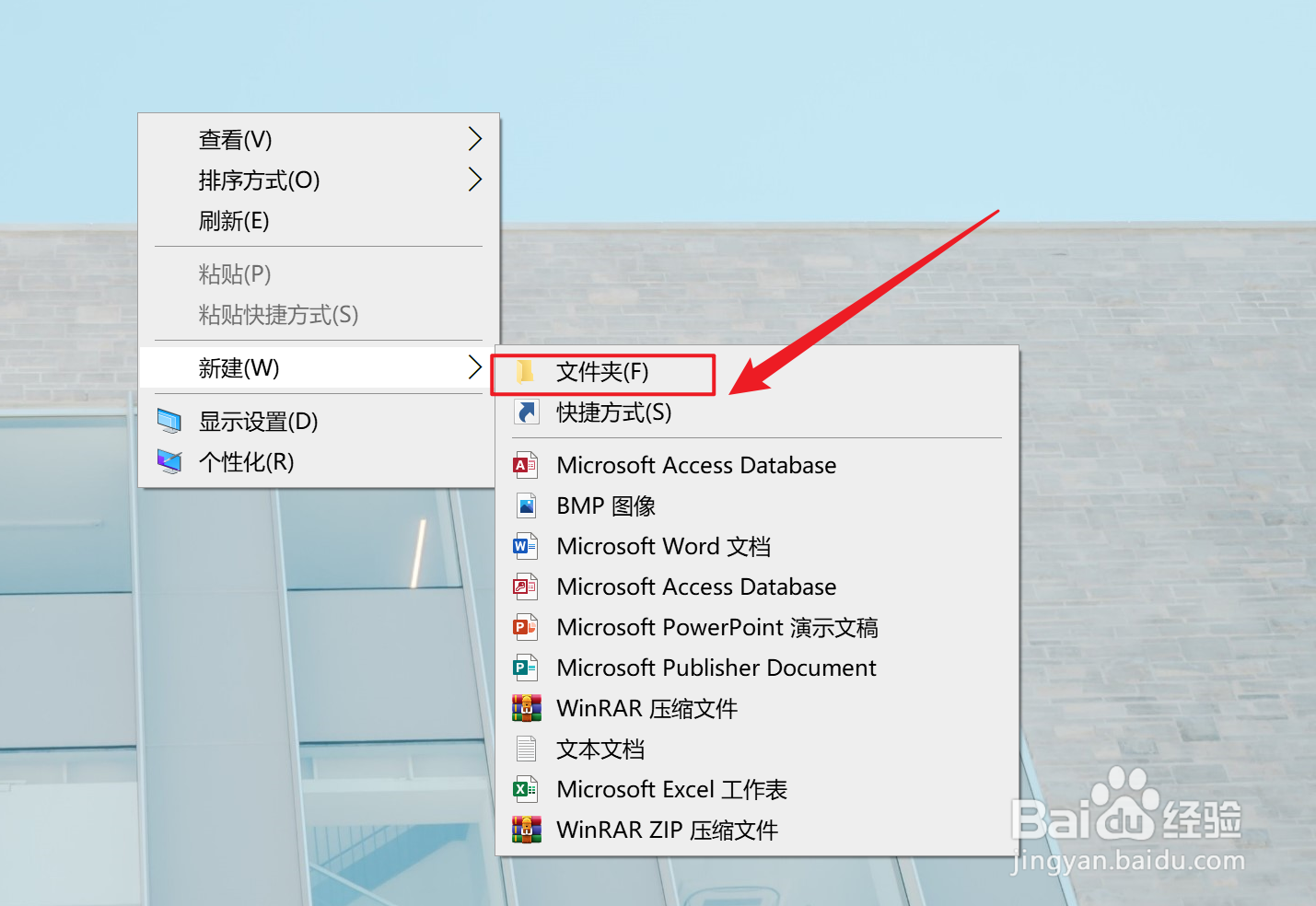This screenshot has height=906, width=1316.
Task: Click the 文本文档 text file icon
Action: click(526, 749)
